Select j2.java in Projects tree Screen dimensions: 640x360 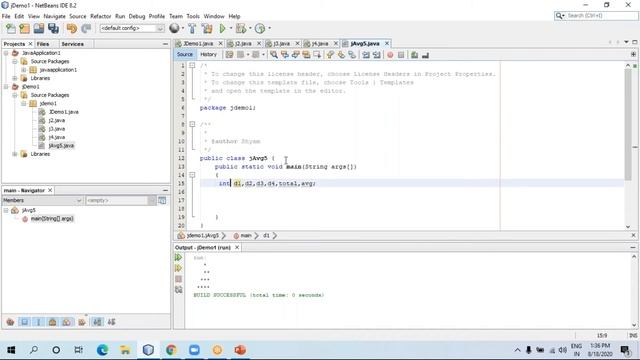(x=57, y=120)
